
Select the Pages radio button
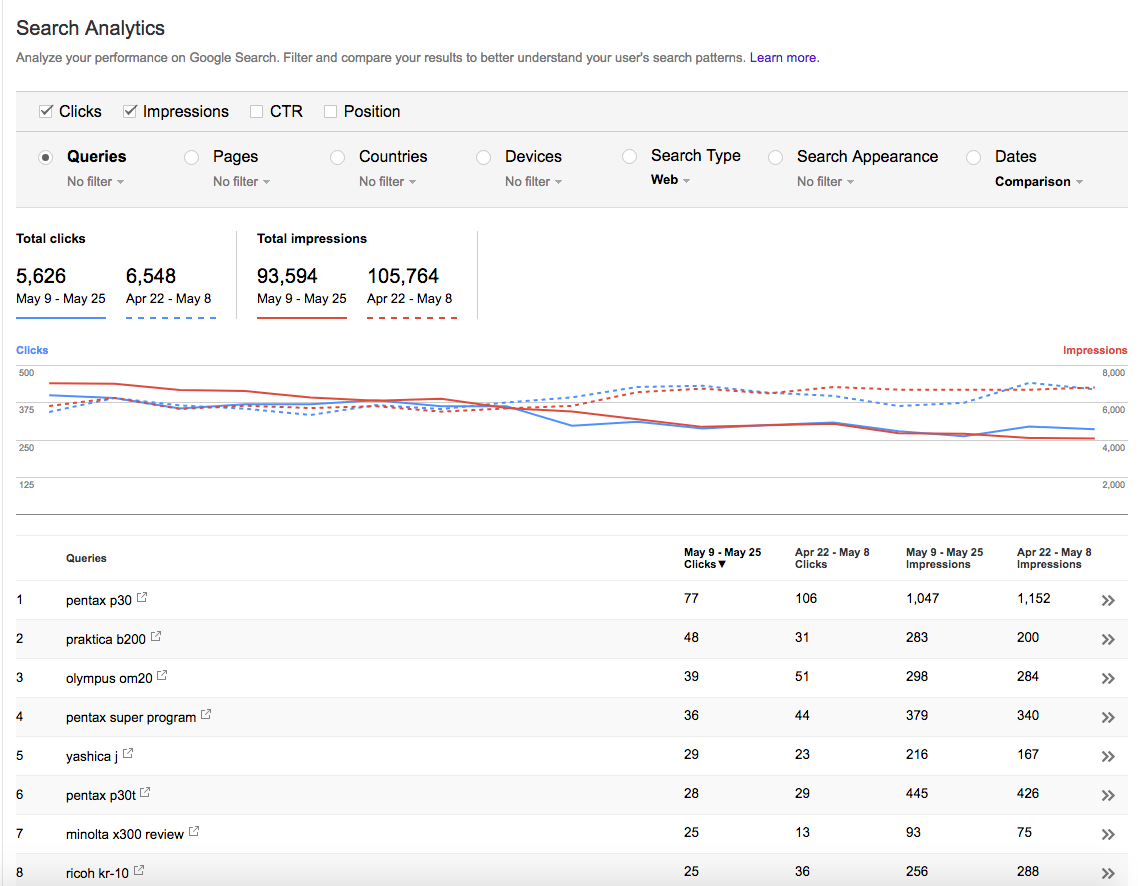[x=192, y=157]
